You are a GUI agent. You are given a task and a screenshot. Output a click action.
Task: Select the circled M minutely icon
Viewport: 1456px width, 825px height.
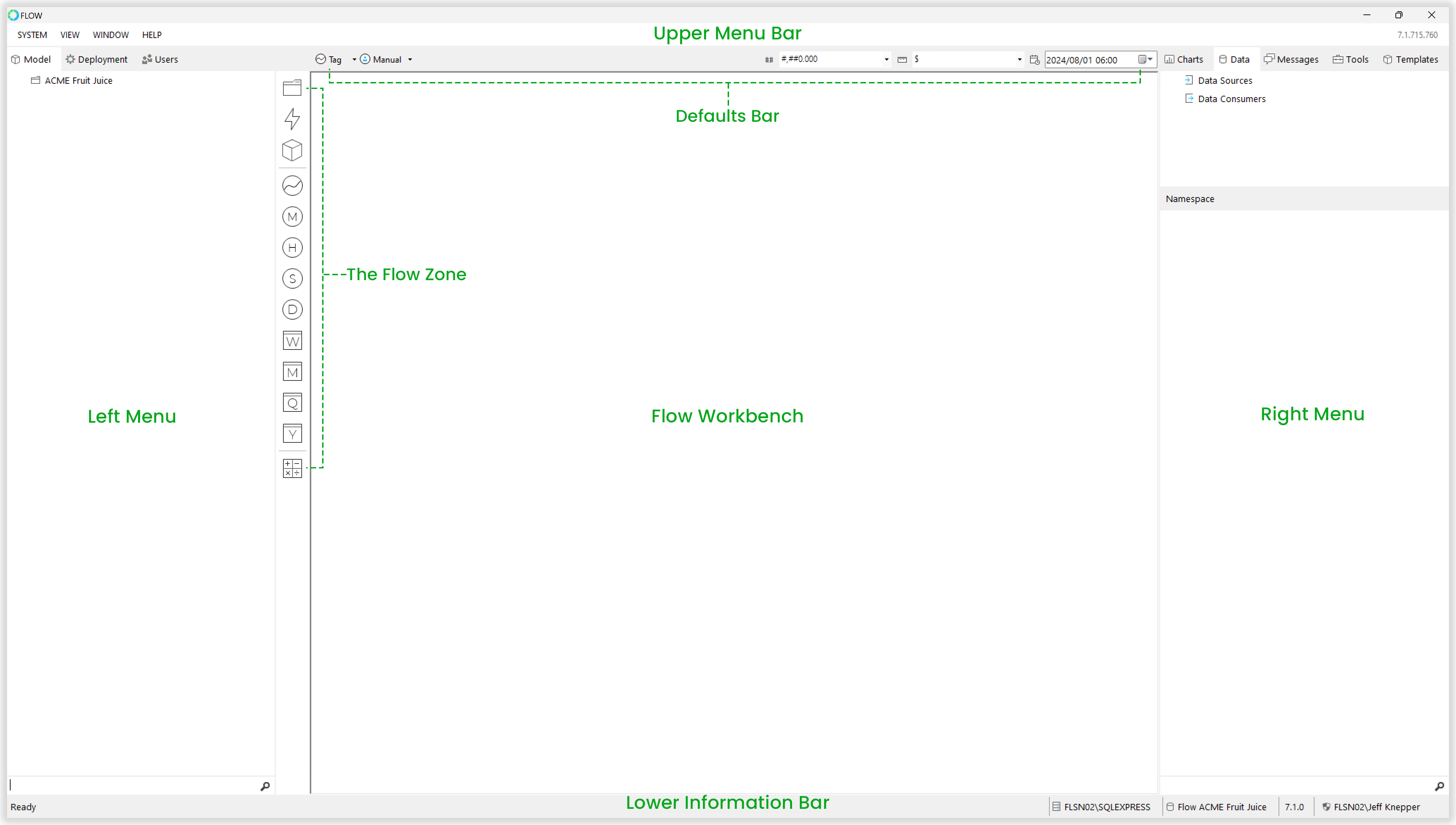coord(292,216)
